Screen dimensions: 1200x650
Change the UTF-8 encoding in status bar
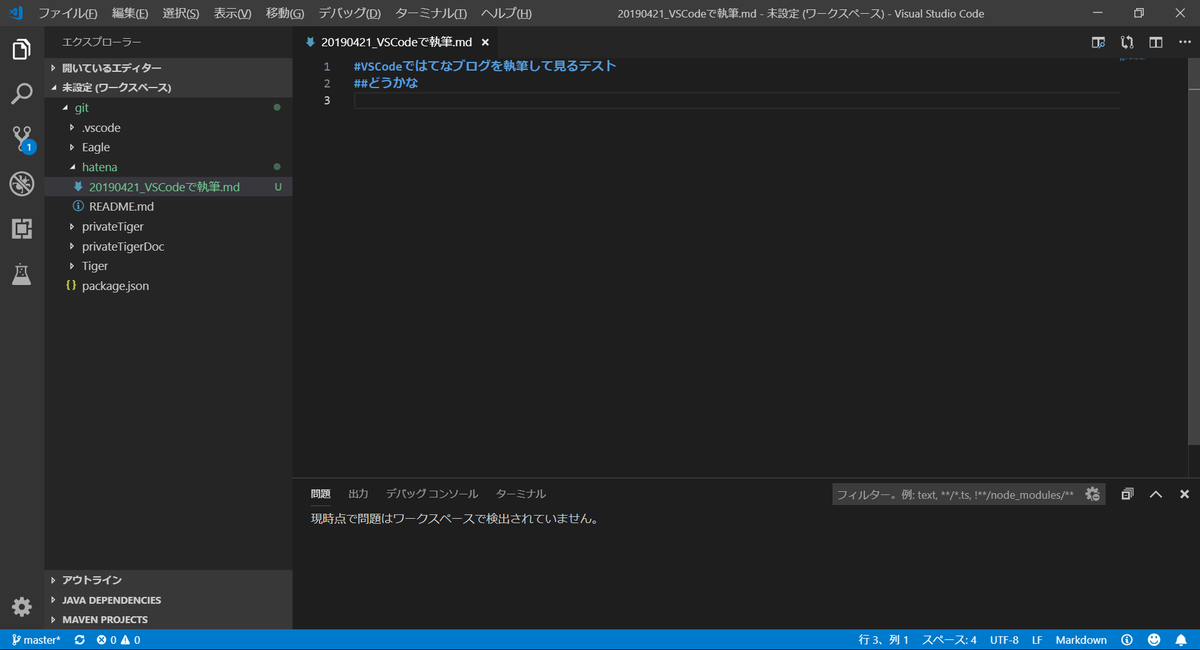1004,639
